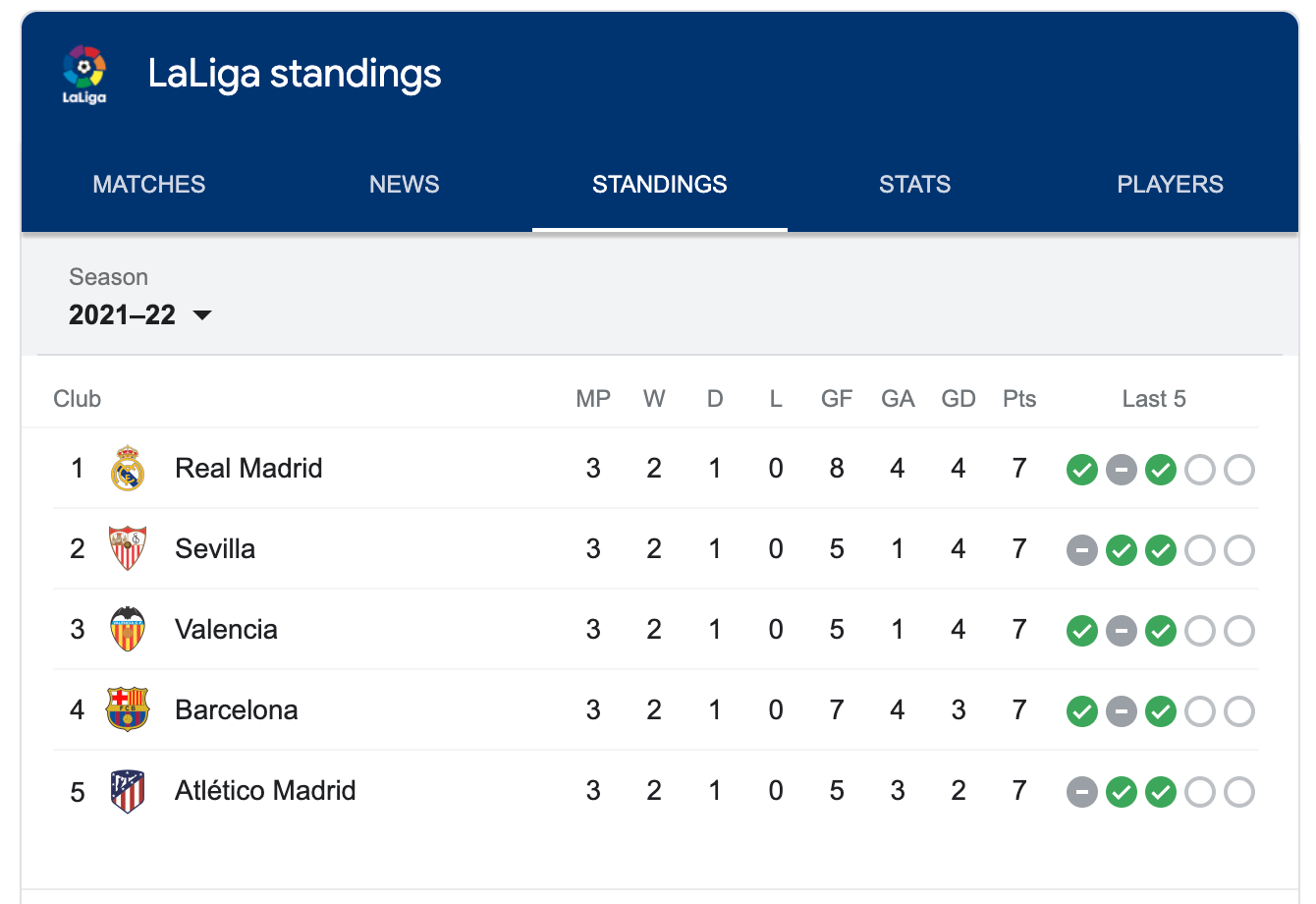Select the Barcelona team name
Image resolution: width=1316 pixels, height=904 pixels.
point(236,710)
